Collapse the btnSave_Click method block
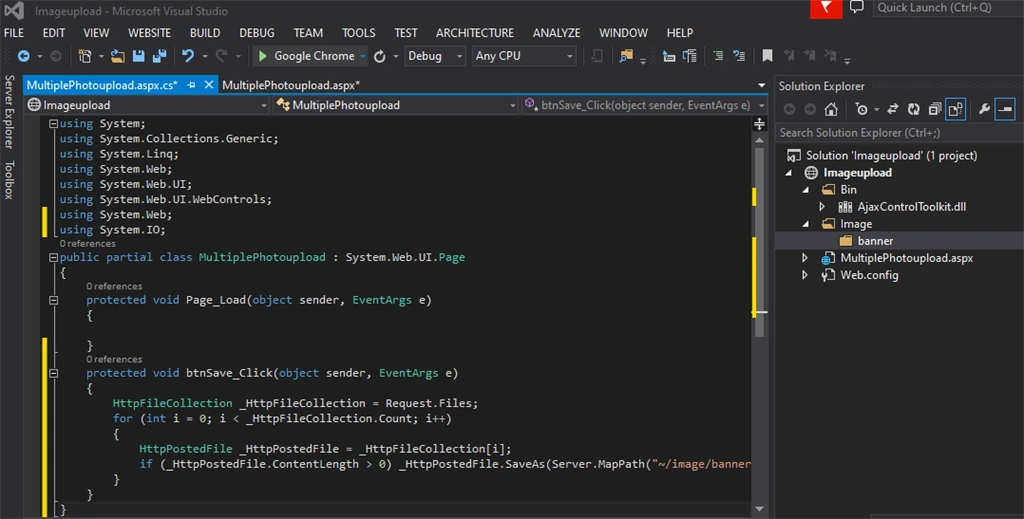 (x=54, y=373)
